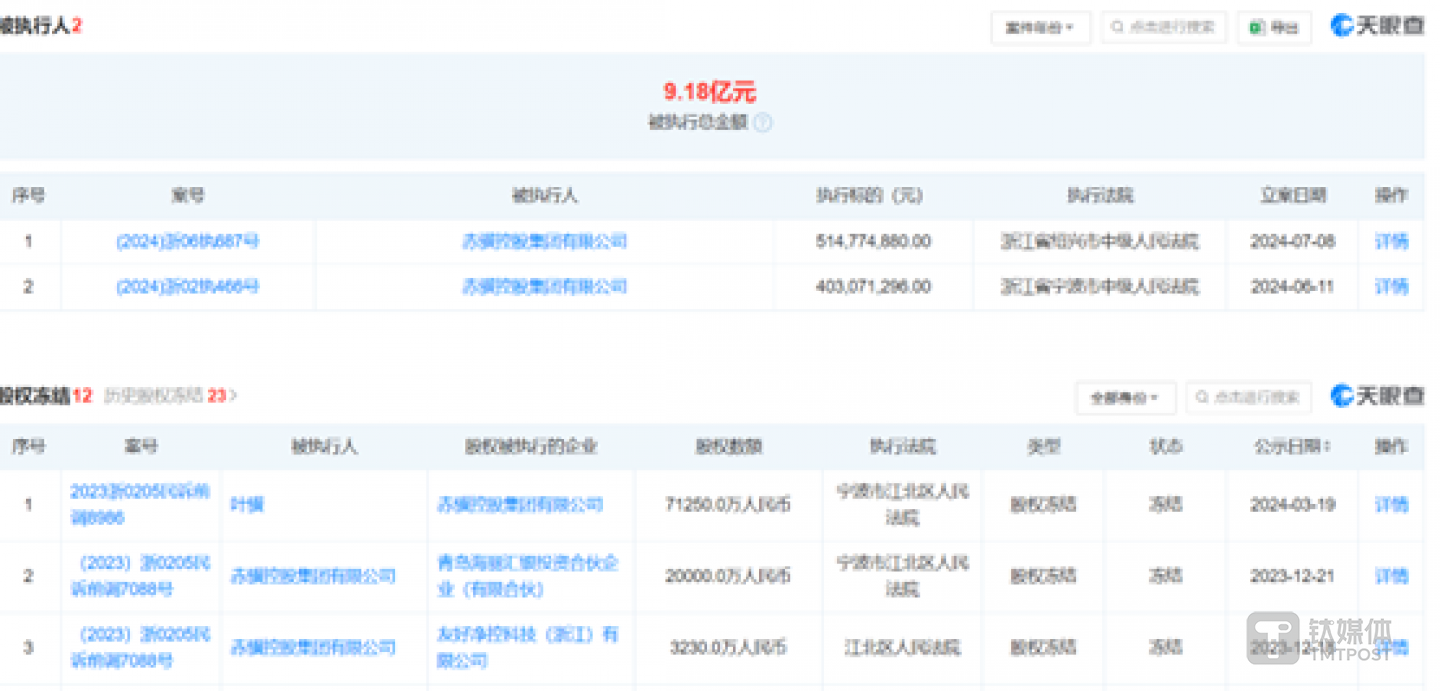Click the 叶骥 person link in freeze row 1
Screen dimensions: 1440x691
[247, 505]
